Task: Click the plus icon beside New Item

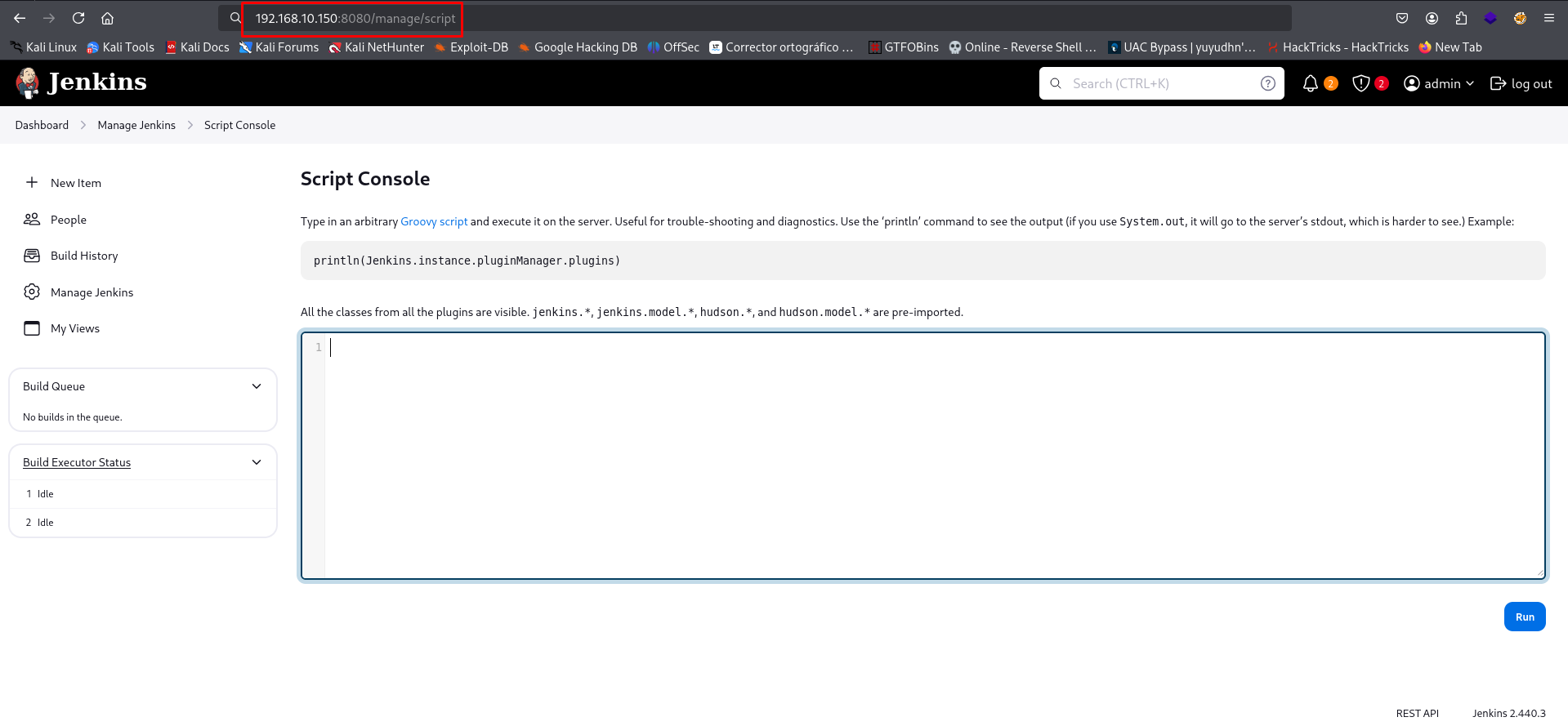Action: tap(32, 182)
